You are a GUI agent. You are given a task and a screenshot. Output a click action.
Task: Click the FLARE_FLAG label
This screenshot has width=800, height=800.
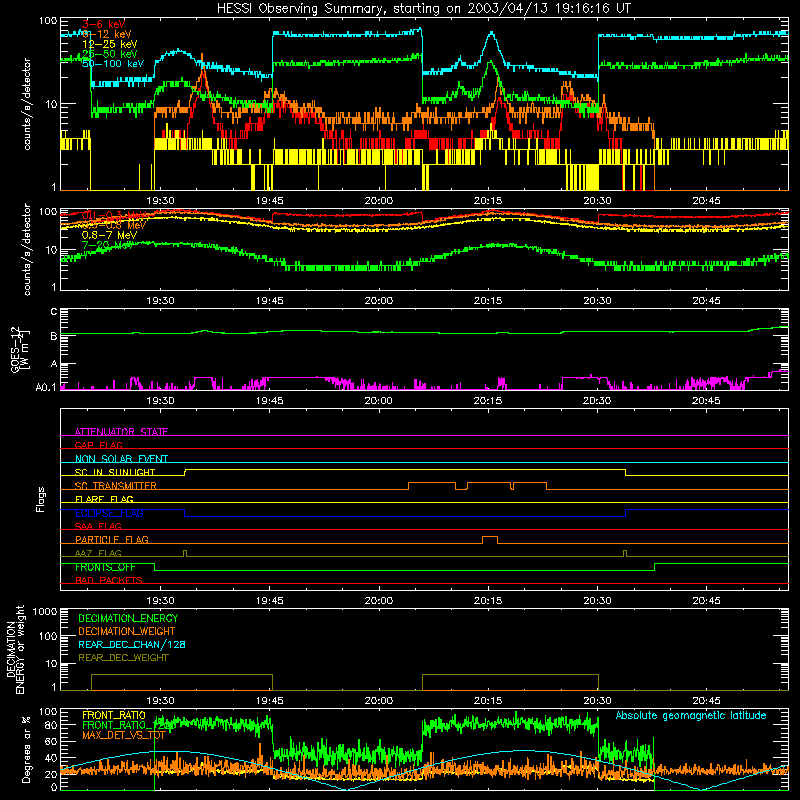(x=104, y=499)
